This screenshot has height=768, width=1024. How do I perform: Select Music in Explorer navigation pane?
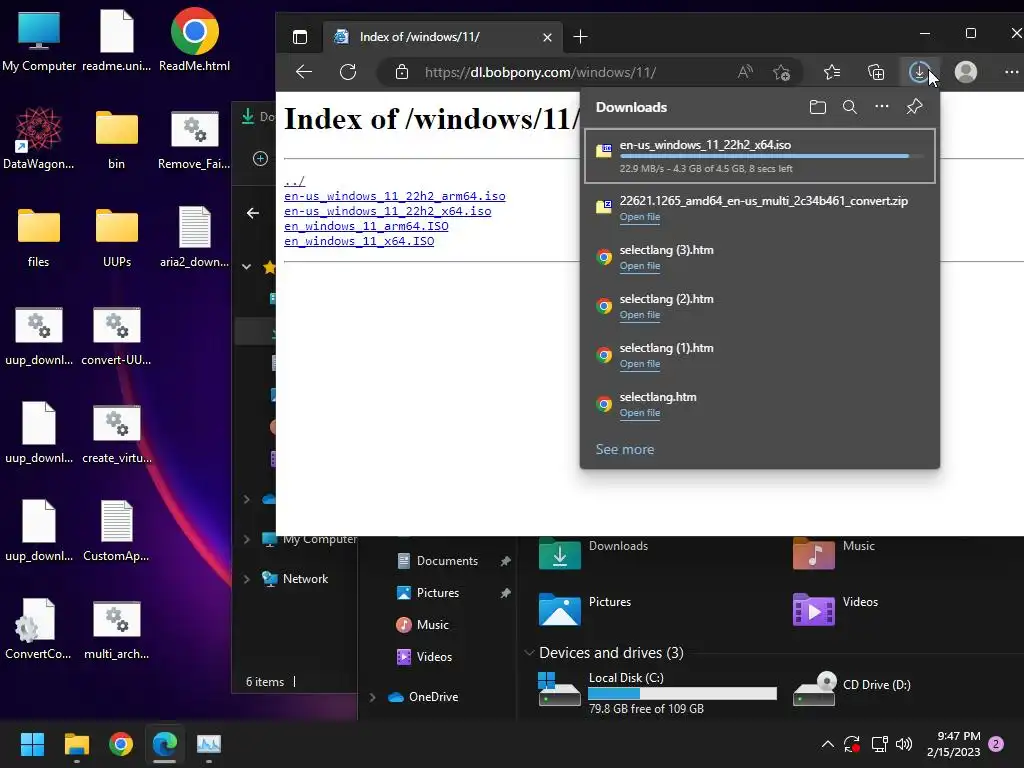click(432, 624)
